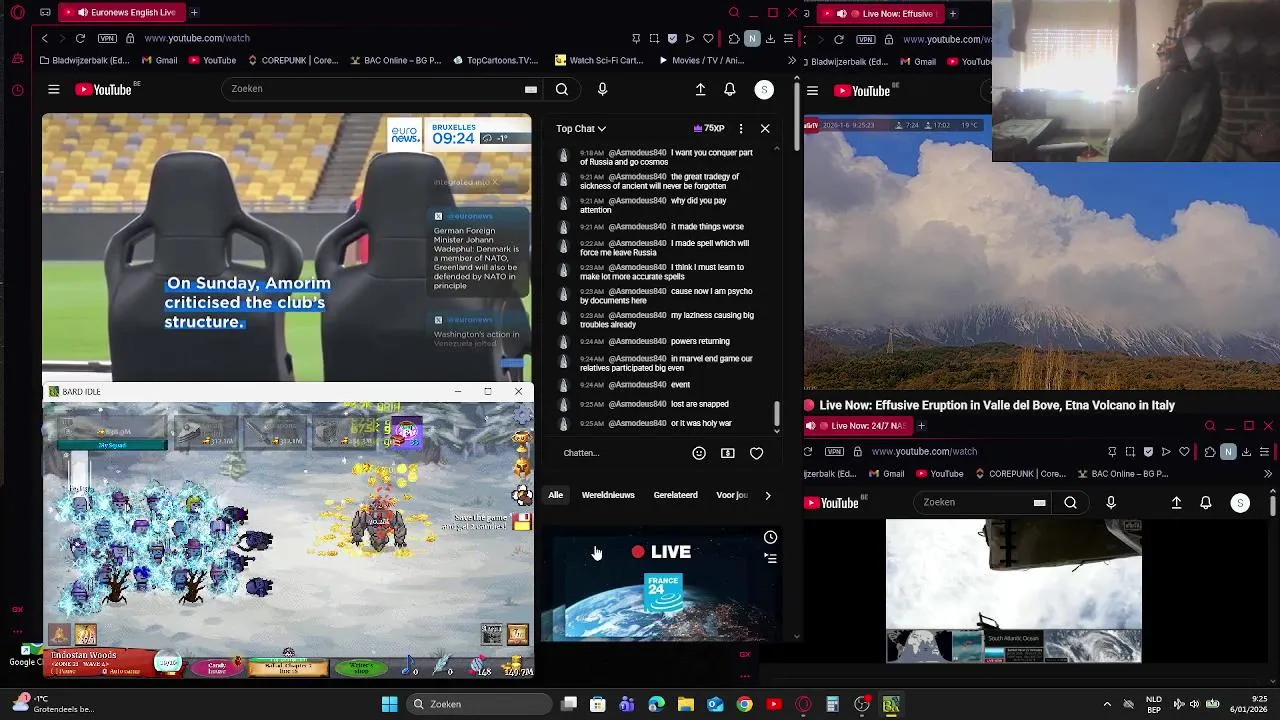1280x720 pixels.
Task: Click France 24 LIVE thumbnail
Action: tap(660, 585)
